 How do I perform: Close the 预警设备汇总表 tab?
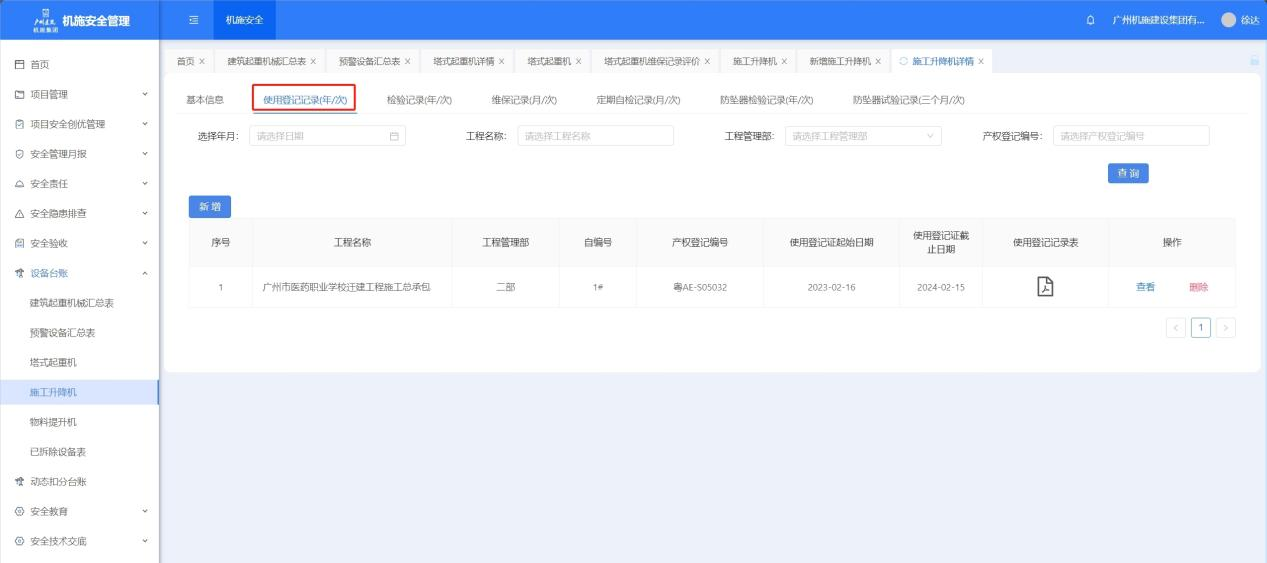pos(407,62)
